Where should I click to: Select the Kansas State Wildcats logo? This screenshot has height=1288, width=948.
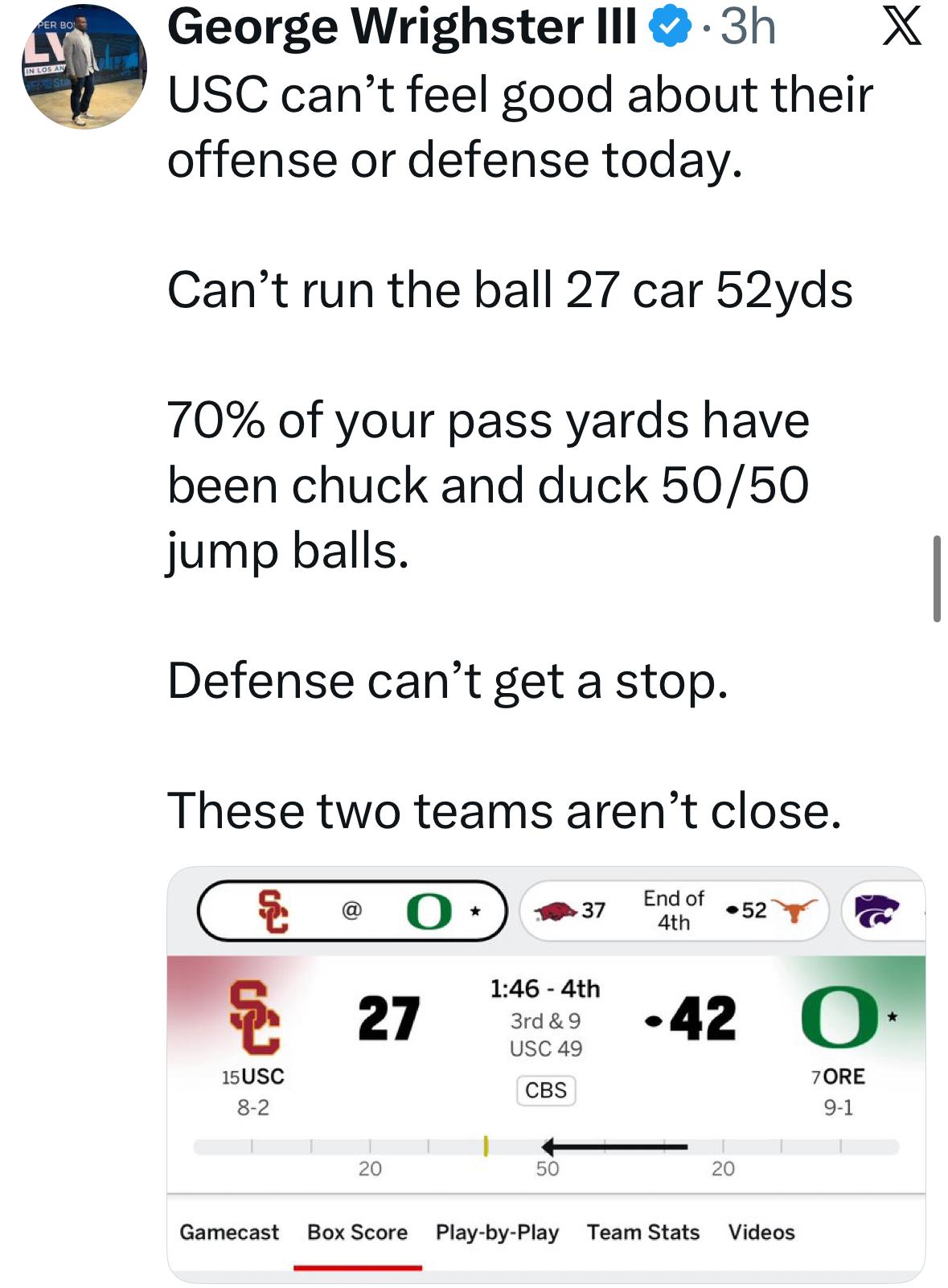876,910
